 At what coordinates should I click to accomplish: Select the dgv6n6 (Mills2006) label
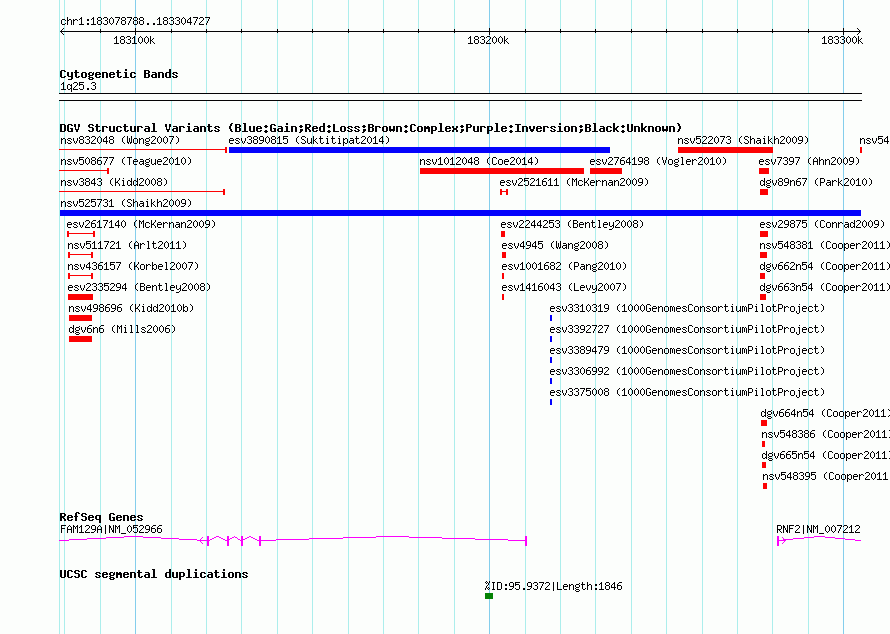[122, 329]
